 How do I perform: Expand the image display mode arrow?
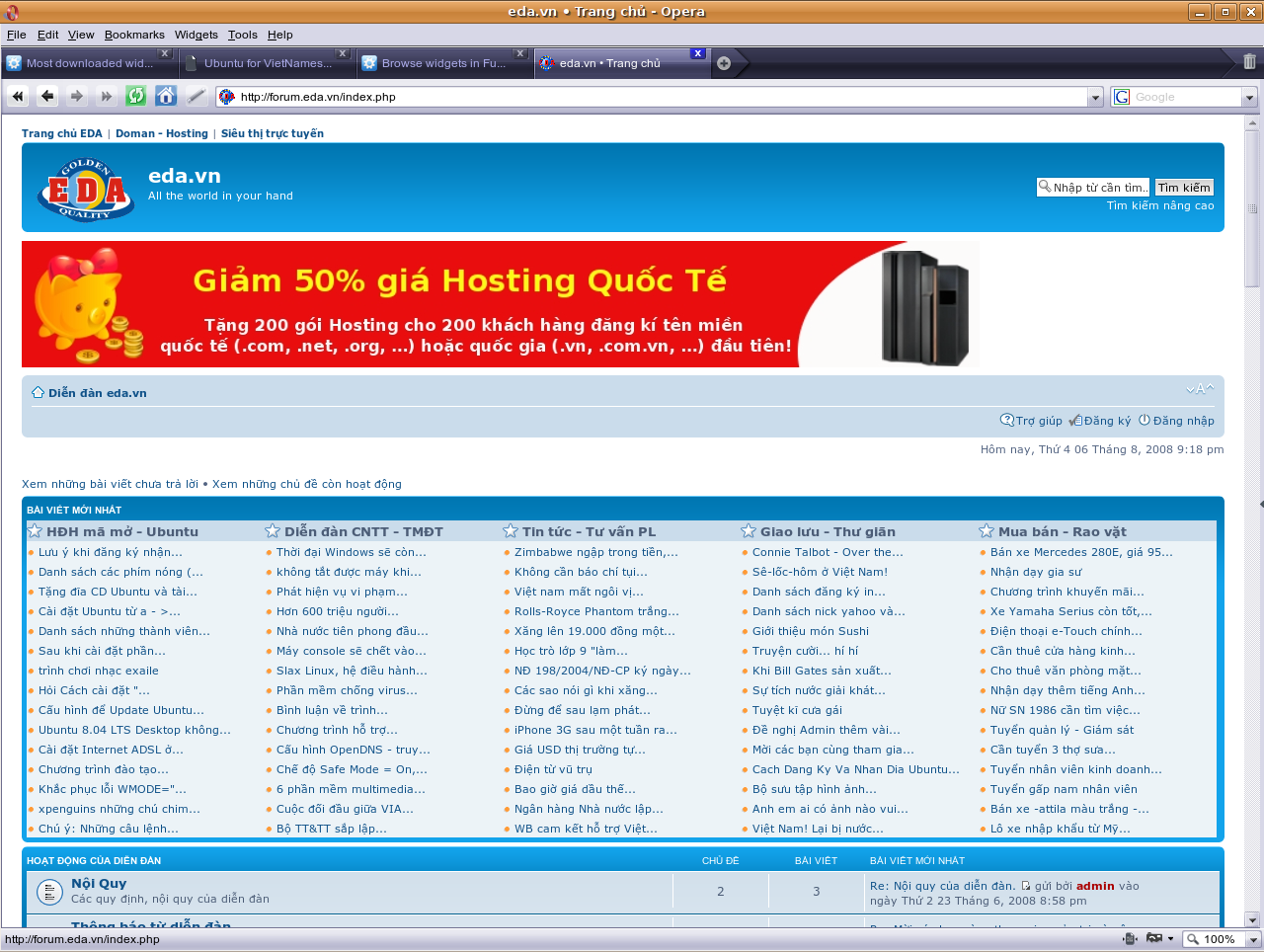pos(1171,939)
